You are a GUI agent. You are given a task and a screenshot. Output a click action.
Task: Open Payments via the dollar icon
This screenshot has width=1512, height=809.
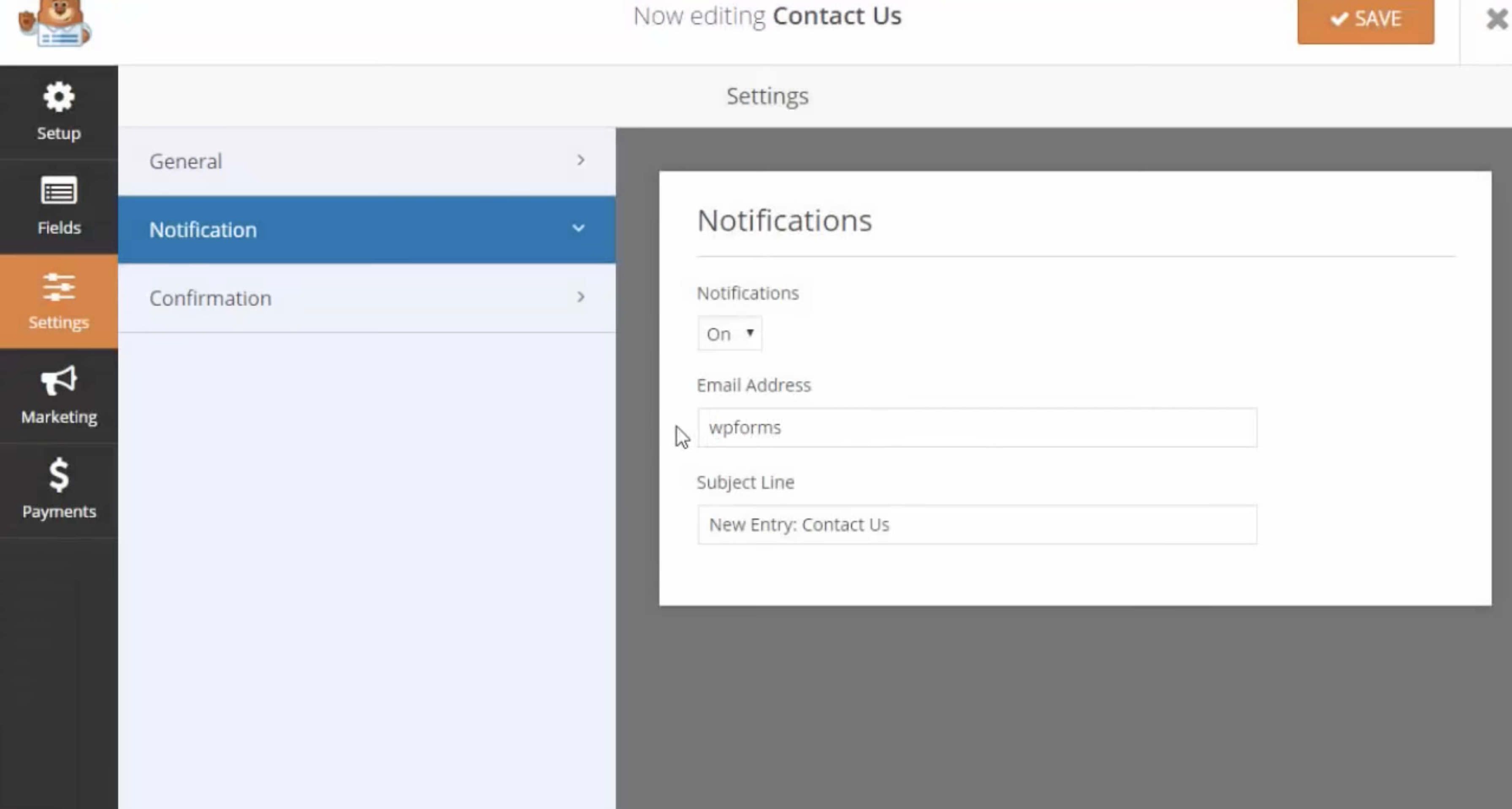point(59,474)
